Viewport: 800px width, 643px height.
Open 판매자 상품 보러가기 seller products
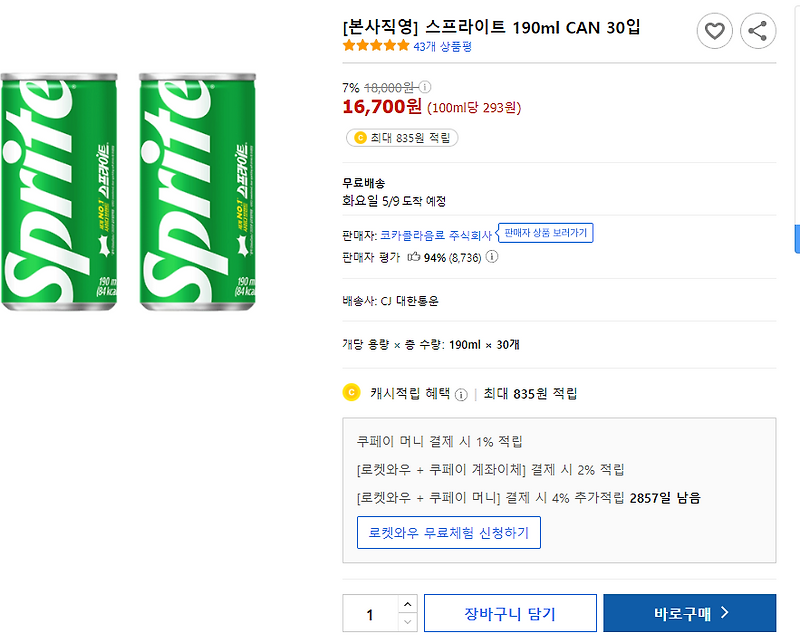pos(546,231)
